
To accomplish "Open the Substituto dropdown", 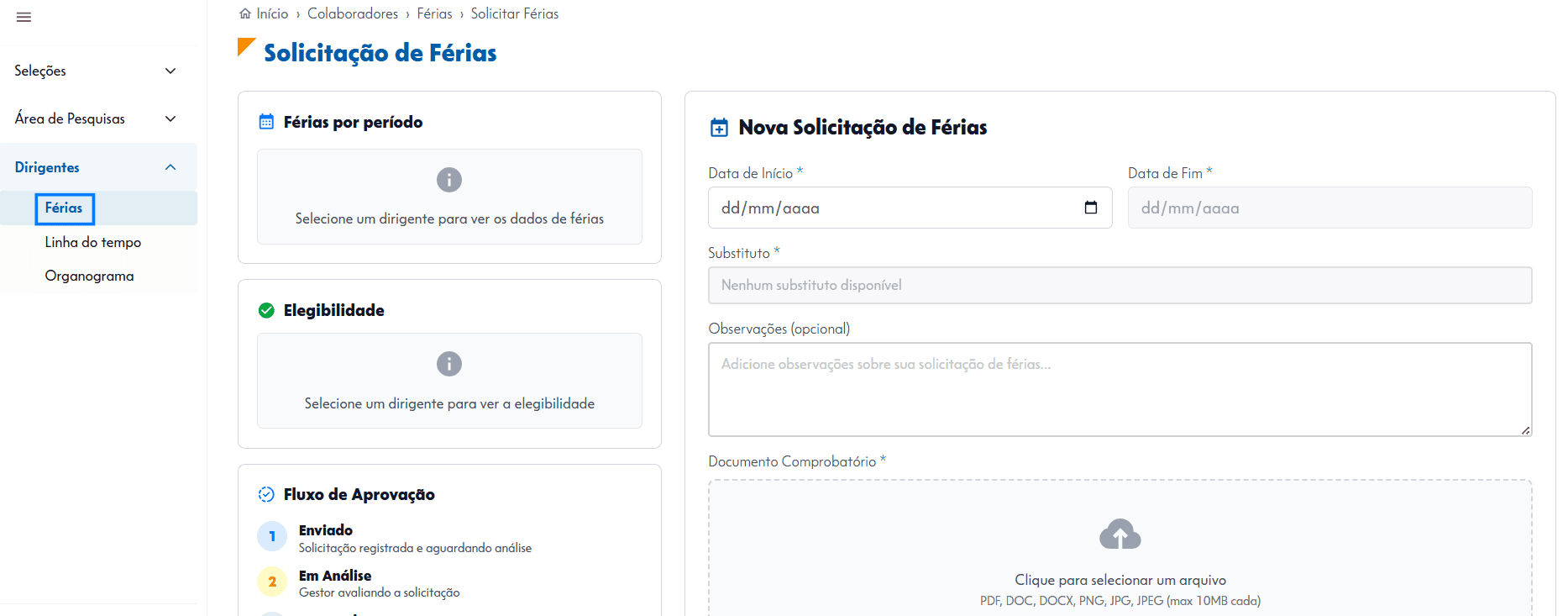I will 1120,285.
